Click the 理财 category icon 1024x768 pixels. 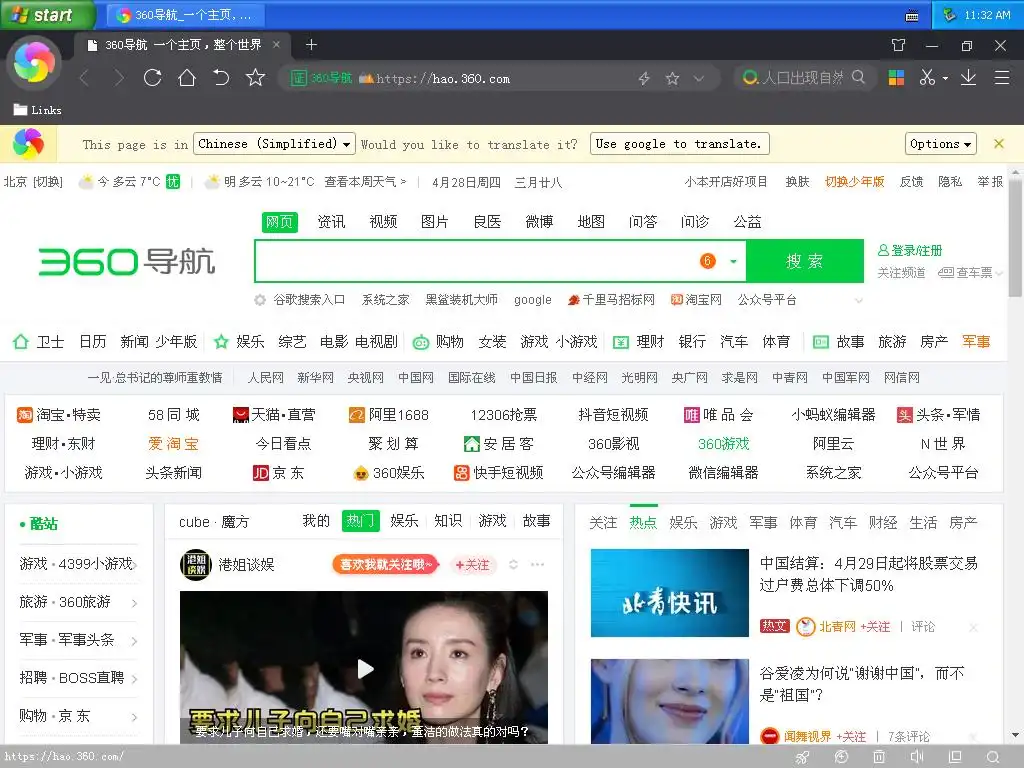point(620,342)
